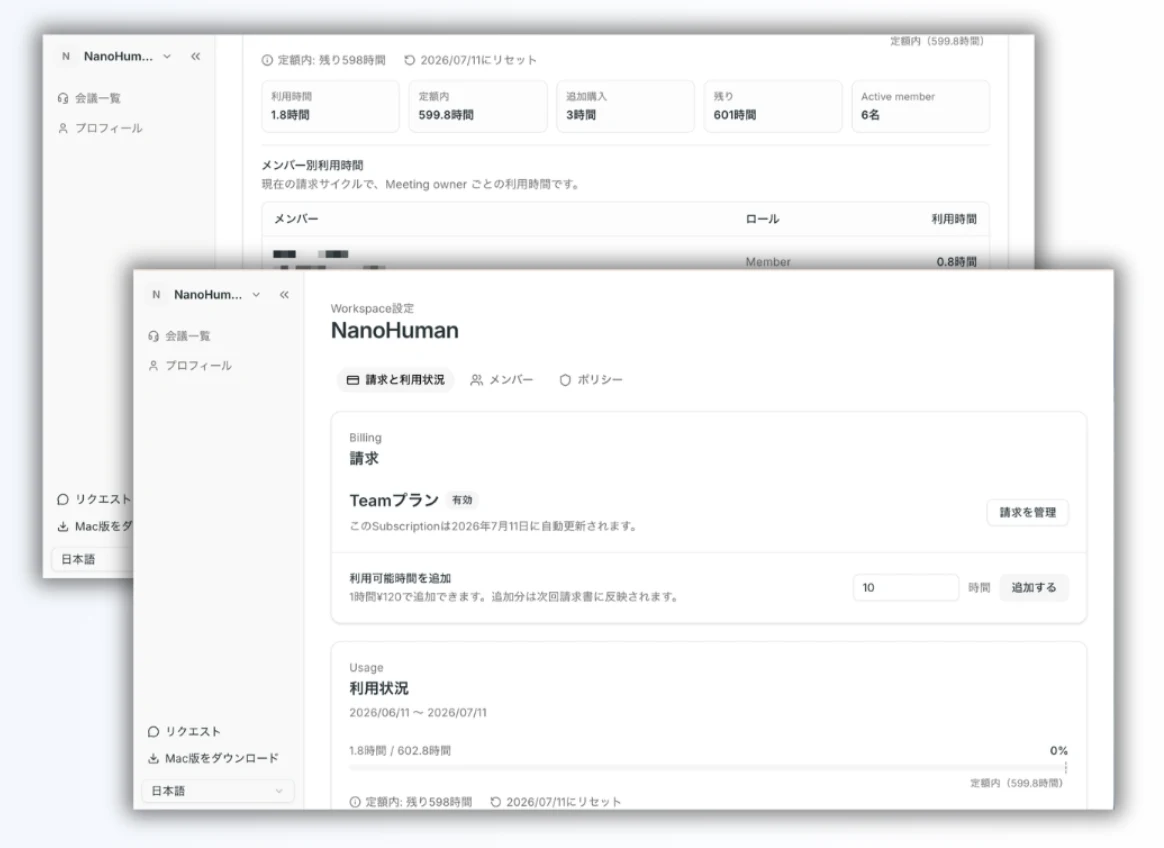Image resolution: width=1164 pixels, height=848 pixels.
Task: Click the 追加購入 3時間 stat card
Action: (626, 106)
